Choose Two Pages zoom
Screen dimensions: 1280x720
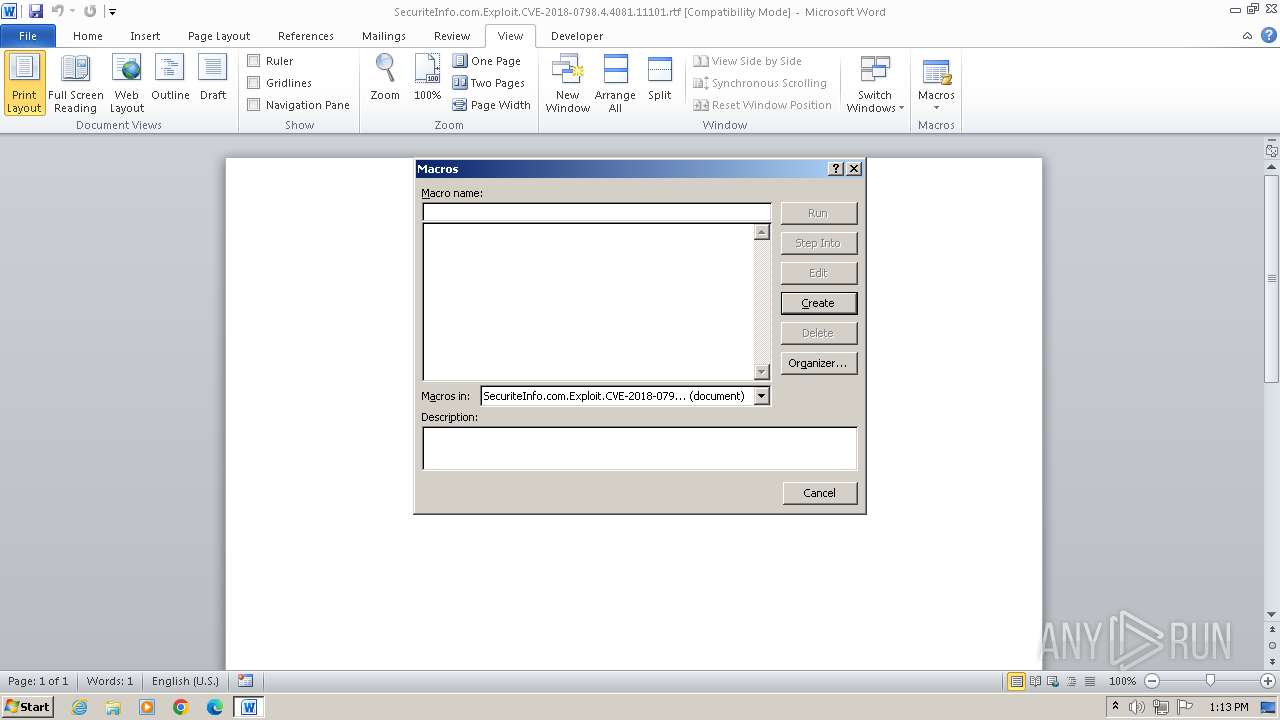pos(489,83)
